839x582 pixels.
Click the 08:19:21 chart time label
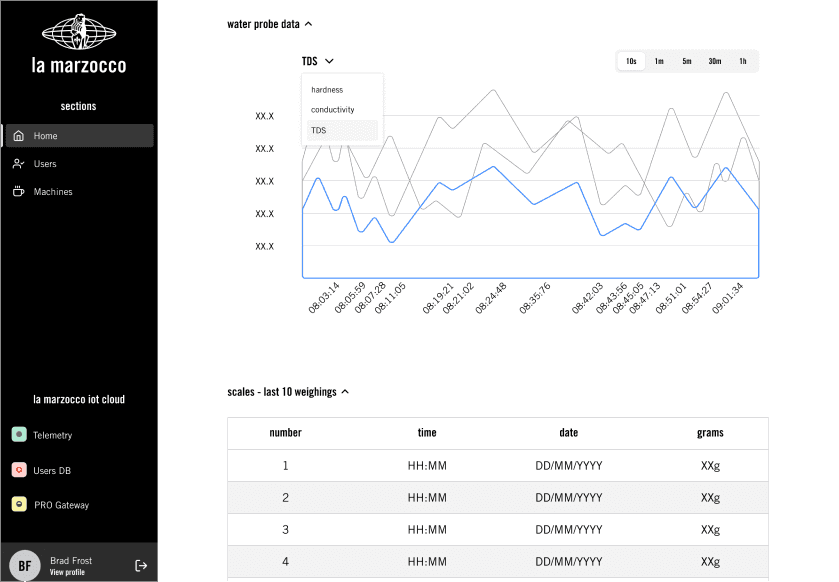point(438,298)
